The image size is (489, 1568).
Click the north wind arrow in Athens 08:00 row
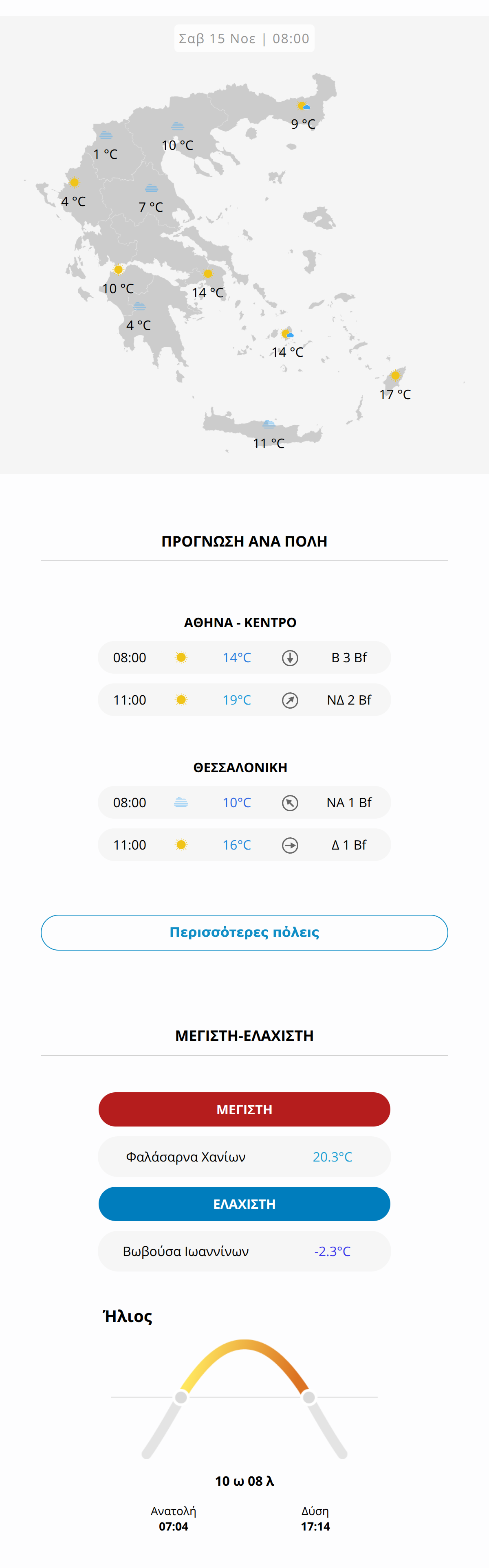[x=290, y=657]
